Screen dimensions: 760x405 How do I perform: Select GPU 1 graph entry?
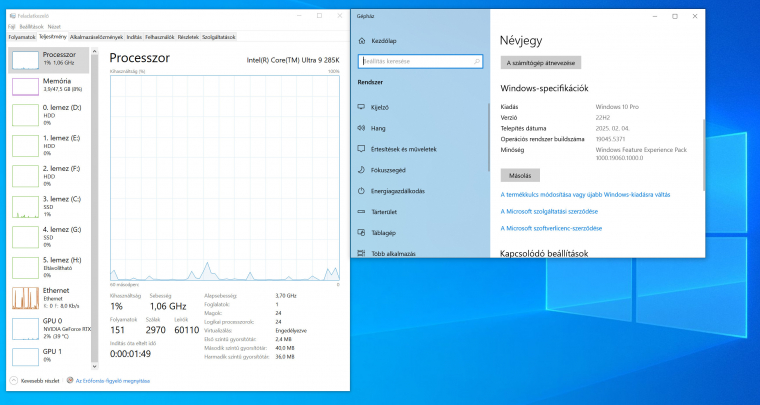(x=25, y=357)
